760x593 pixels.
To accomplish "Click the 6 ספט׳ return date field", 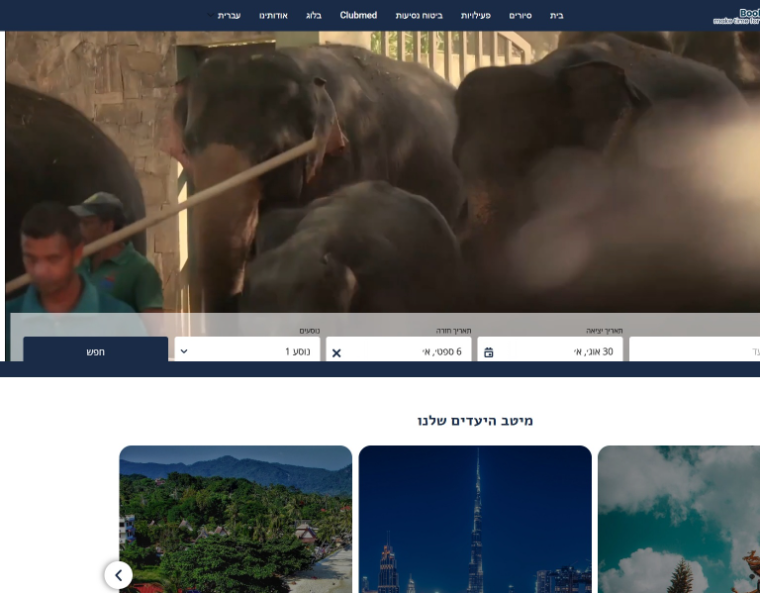I will [x=398, y=350].
